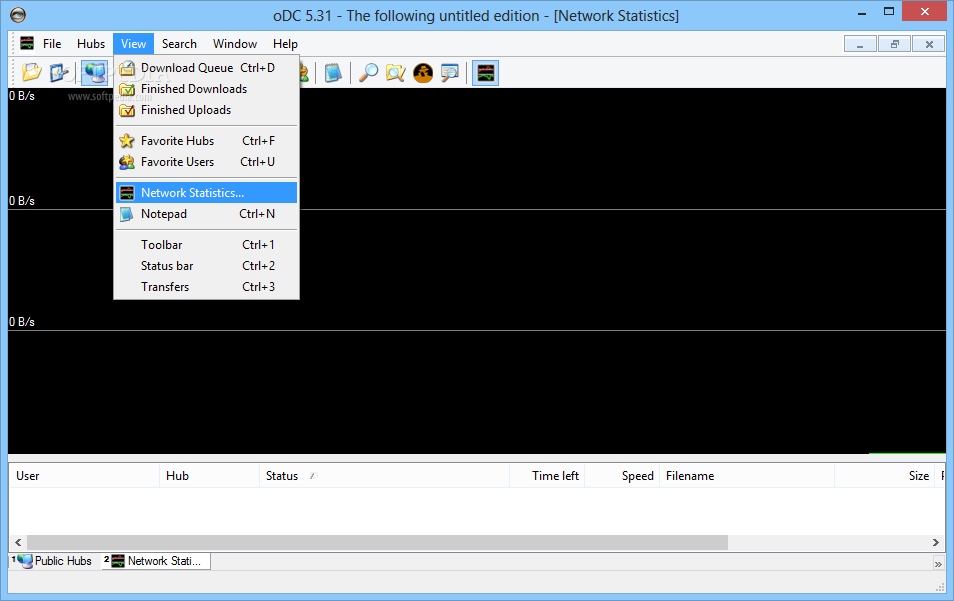The image size is (954, 601).
Task: Choose Finished Uploads in the View menu
Action: coord(206,110)
